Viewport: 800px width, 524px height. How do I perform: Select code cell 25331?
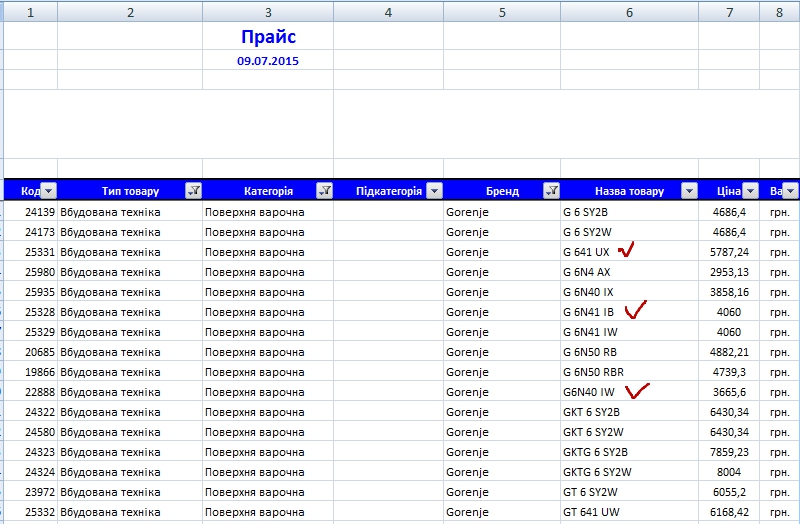coord(31,252)
